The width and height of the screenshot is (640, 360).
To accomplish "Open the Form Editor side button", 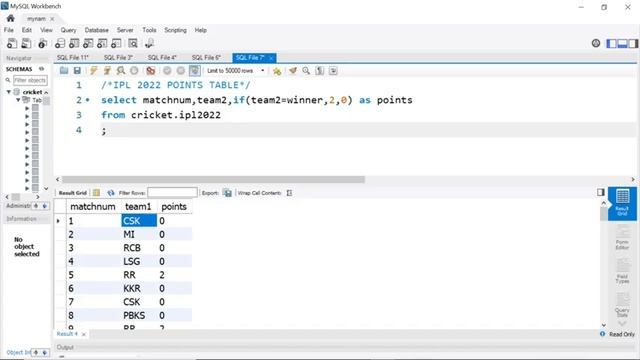I will [x=622, y=238].
